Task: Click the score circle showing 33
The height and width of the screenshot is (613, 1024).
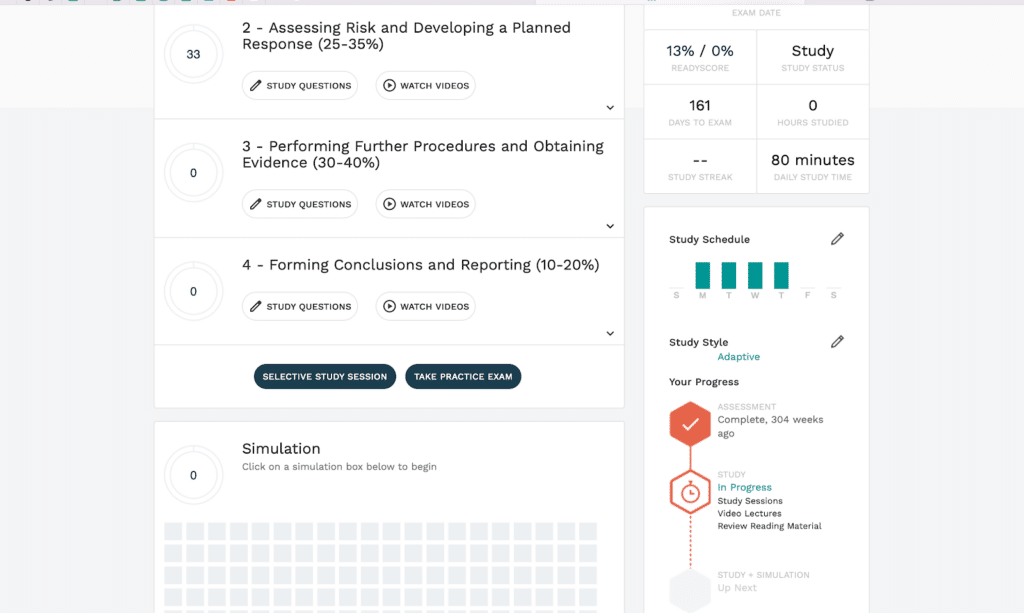Action: 193,54
